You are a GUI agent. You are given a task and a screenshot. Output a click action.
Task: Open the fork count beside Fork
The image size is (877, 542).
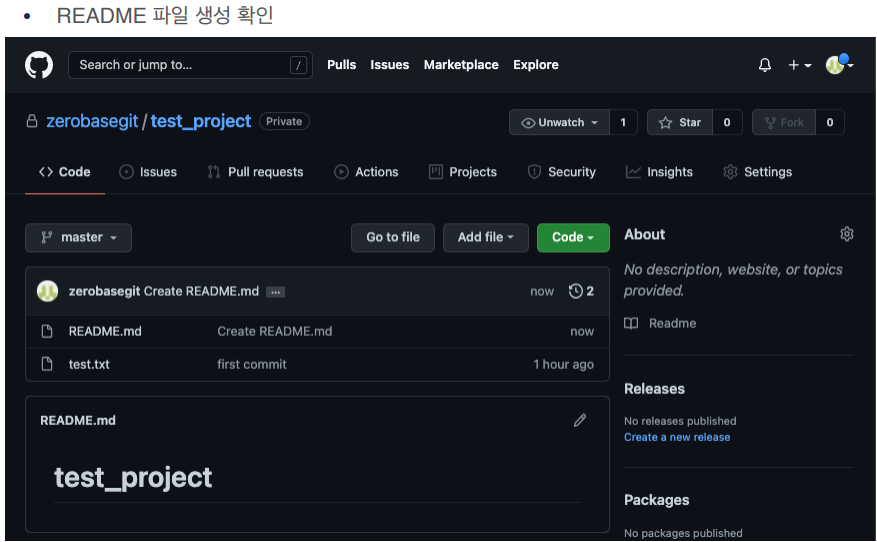(x=829, y=122)
